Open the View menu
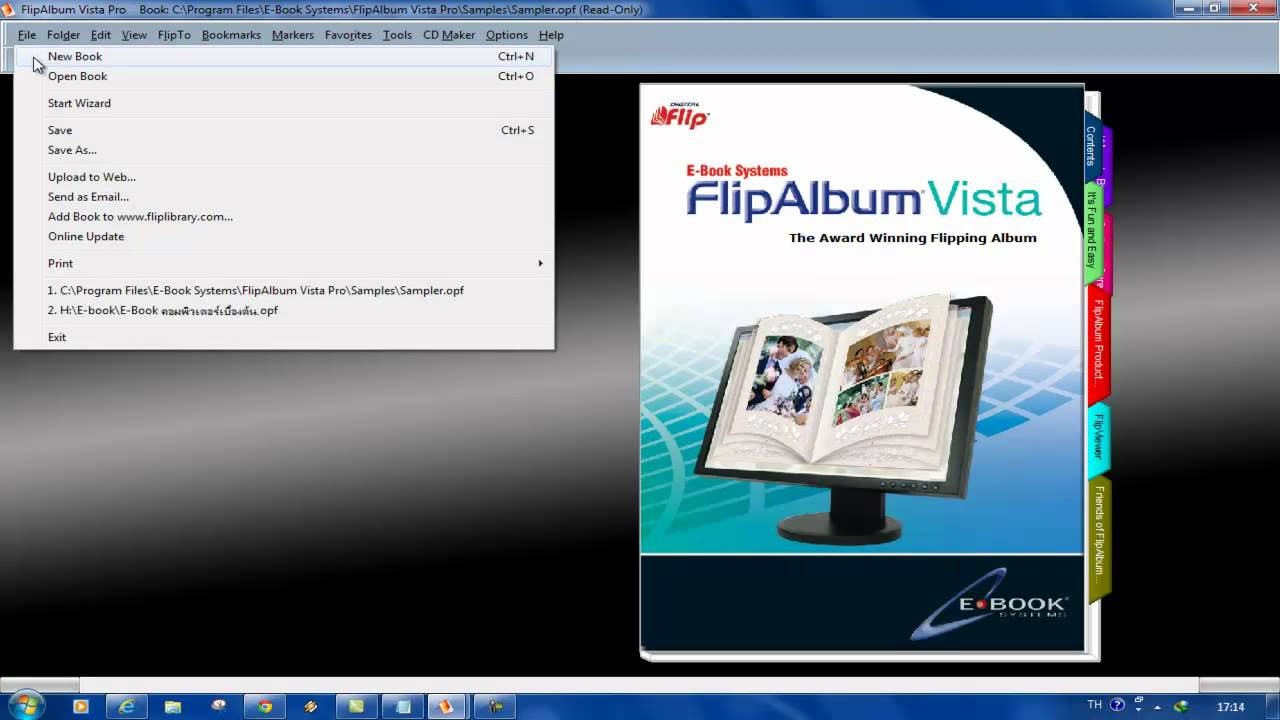The image size is (1280, 720). tap(134, 35)
